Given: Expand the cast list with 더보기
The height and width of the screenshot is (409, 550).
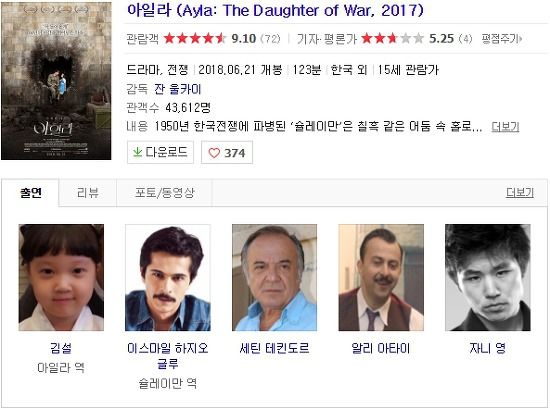Looking at the screenshot, I should pyautogui.click(x=519, y=193).
